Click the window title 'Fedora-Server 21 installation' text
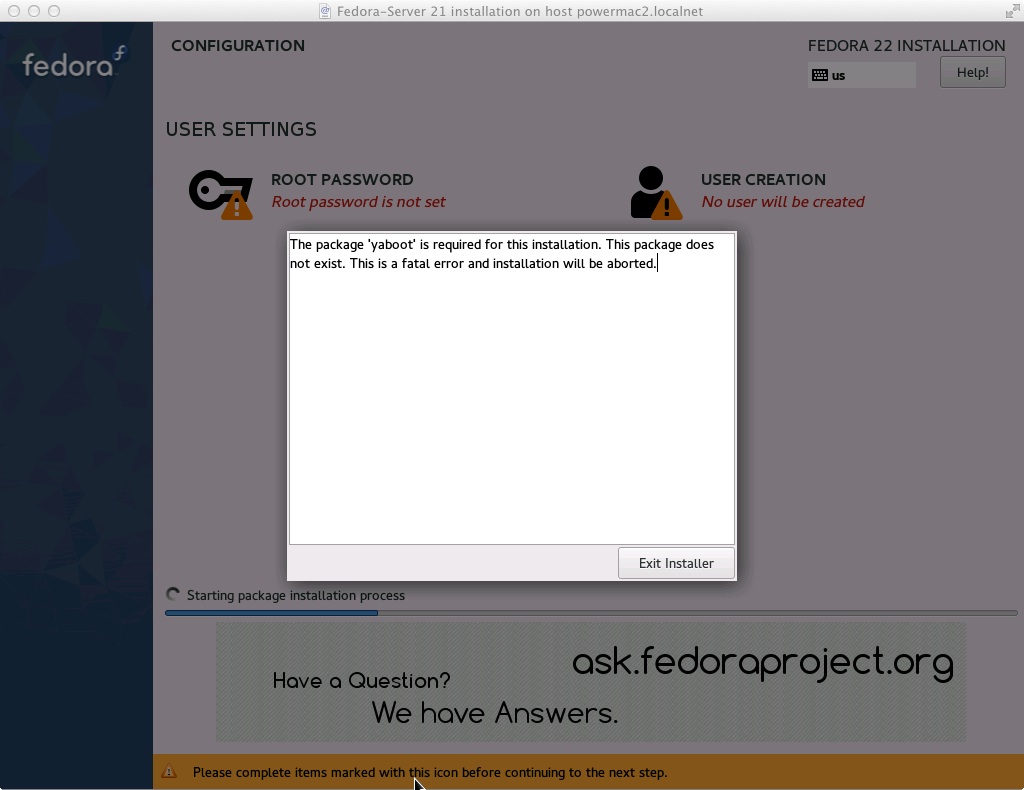1024x790 pixels. click(x=520, y=11)
